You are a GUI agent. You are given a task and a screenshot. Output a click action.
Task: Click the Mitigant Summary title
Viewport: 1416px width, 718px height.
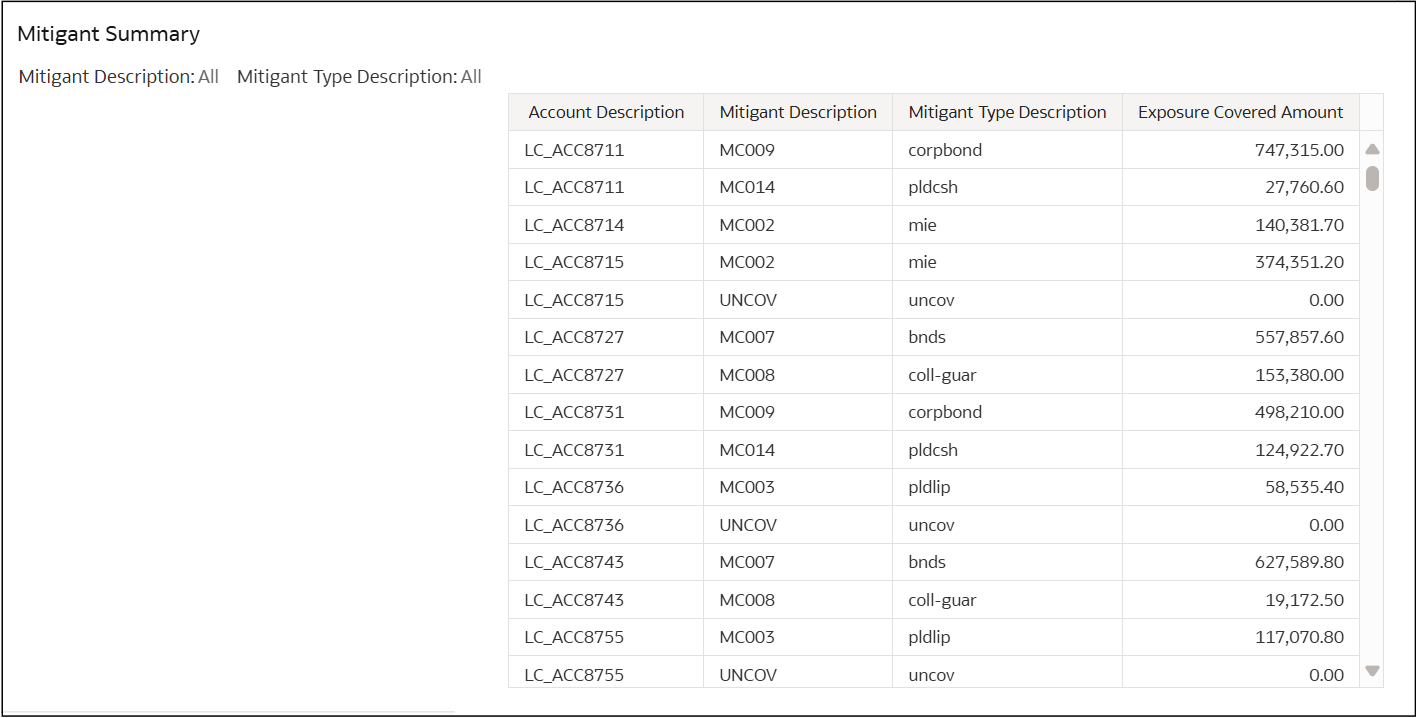point(108,33)
